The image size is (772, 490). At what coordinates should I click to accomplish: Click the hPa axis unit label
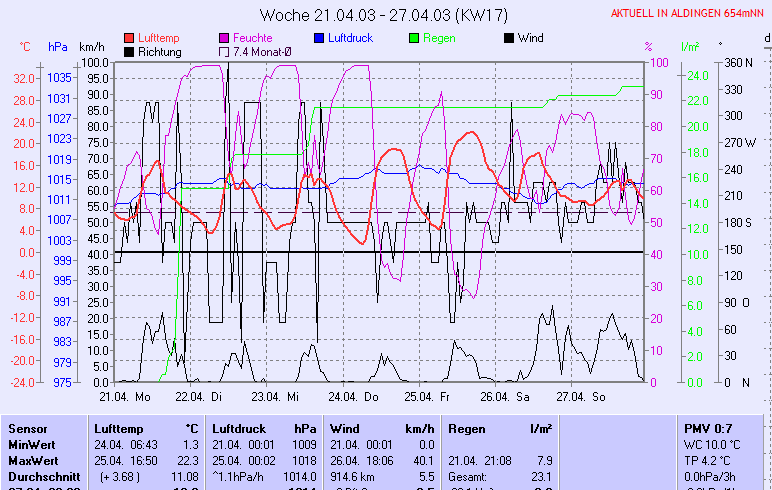click(x=58, y=47)
